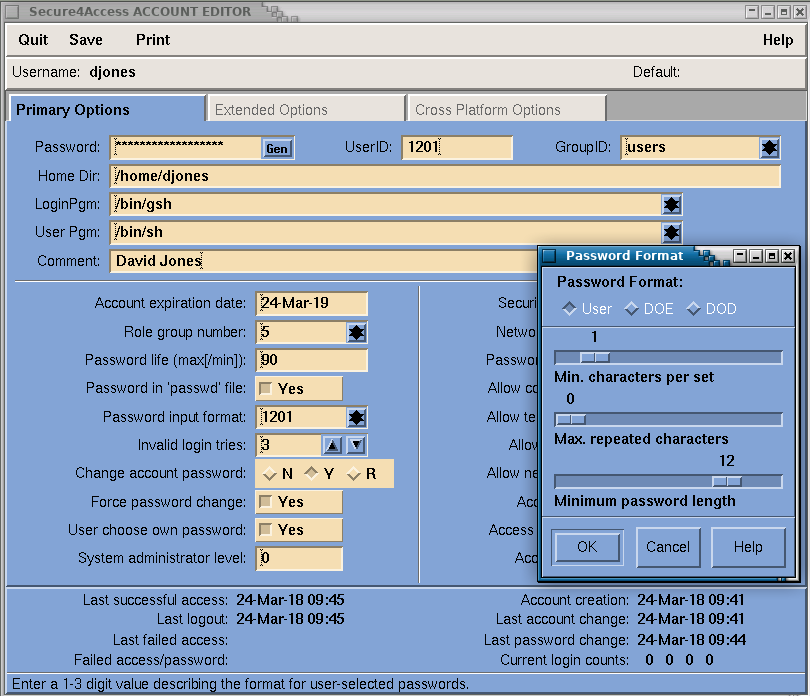
Task: Switch to the Extended Options tab
Action: click(305, 109)
